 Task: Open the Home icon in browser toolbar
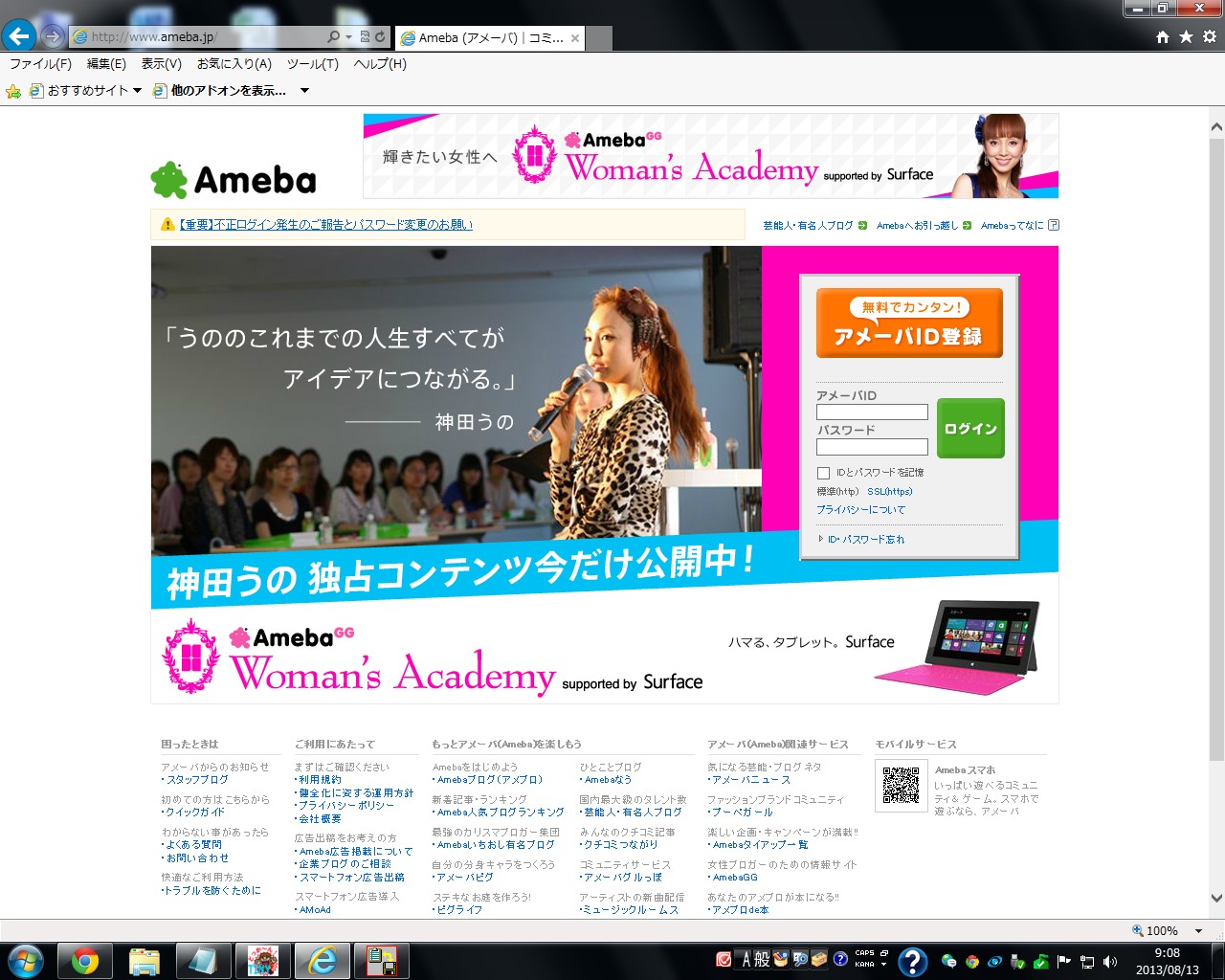pyautogui.click(x=1163, y=36)
